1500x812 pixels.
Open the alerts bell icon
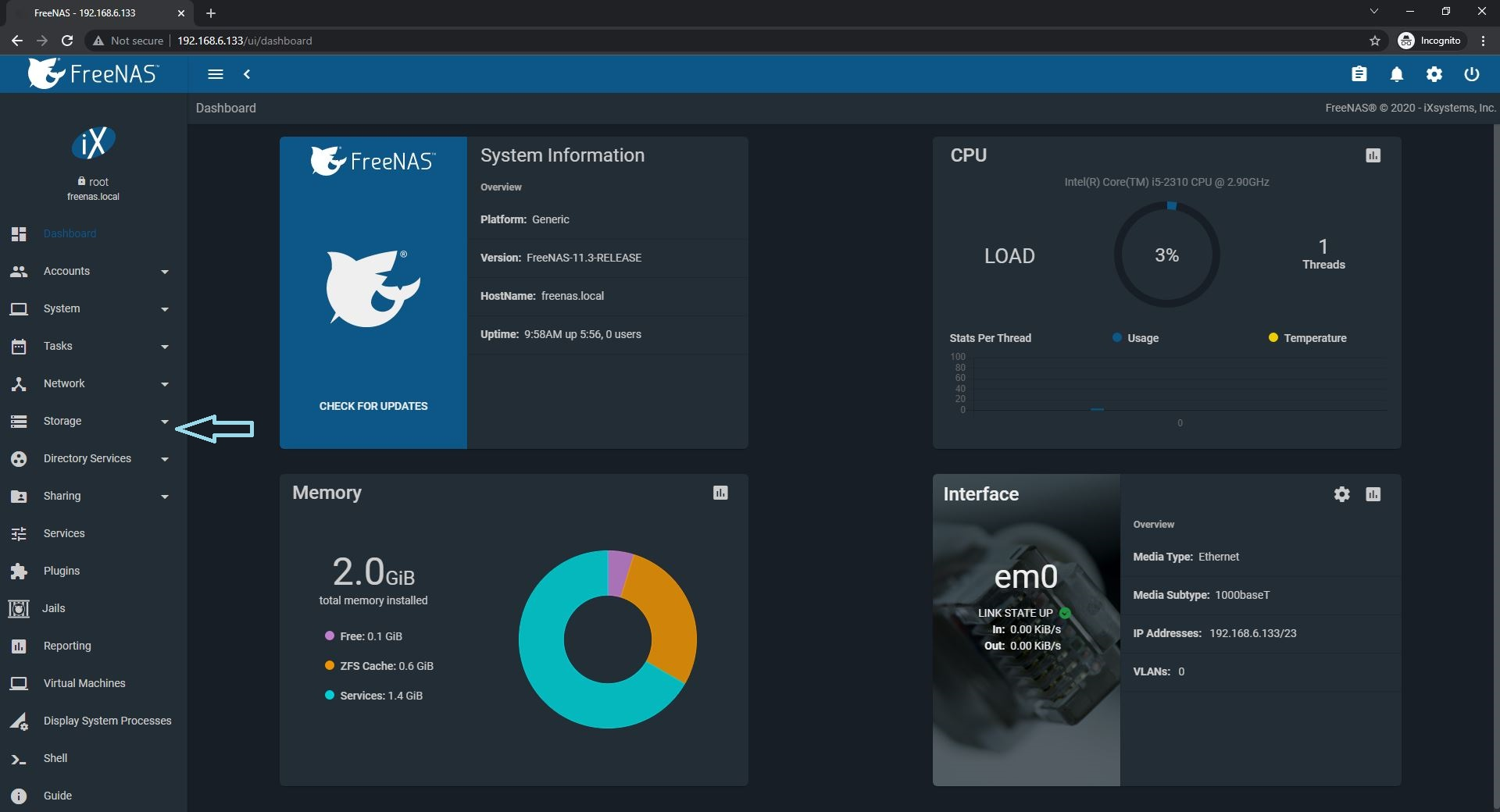[x=1397, y=74]
